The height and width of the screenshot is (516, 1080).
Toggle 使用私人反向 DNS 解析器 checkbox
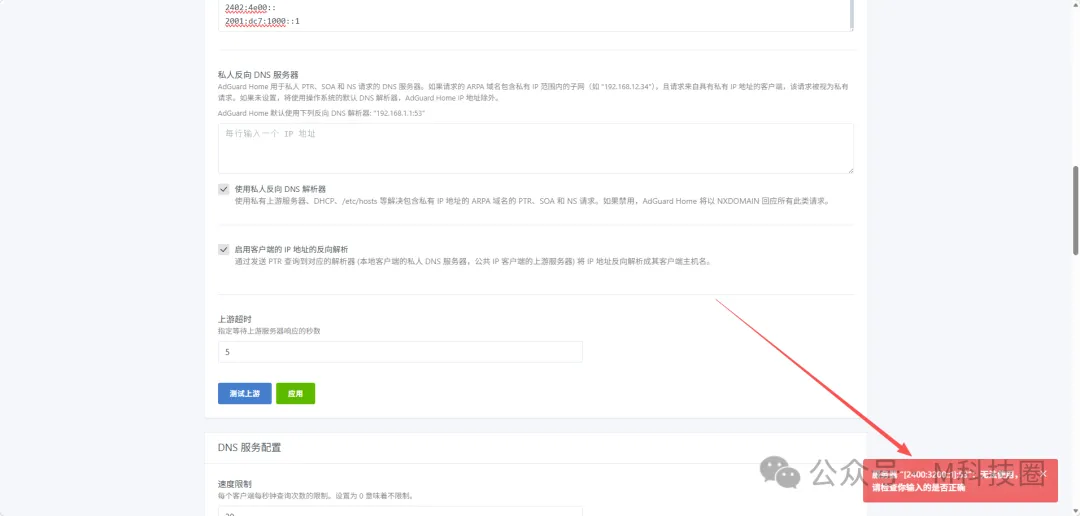[224, 189]
